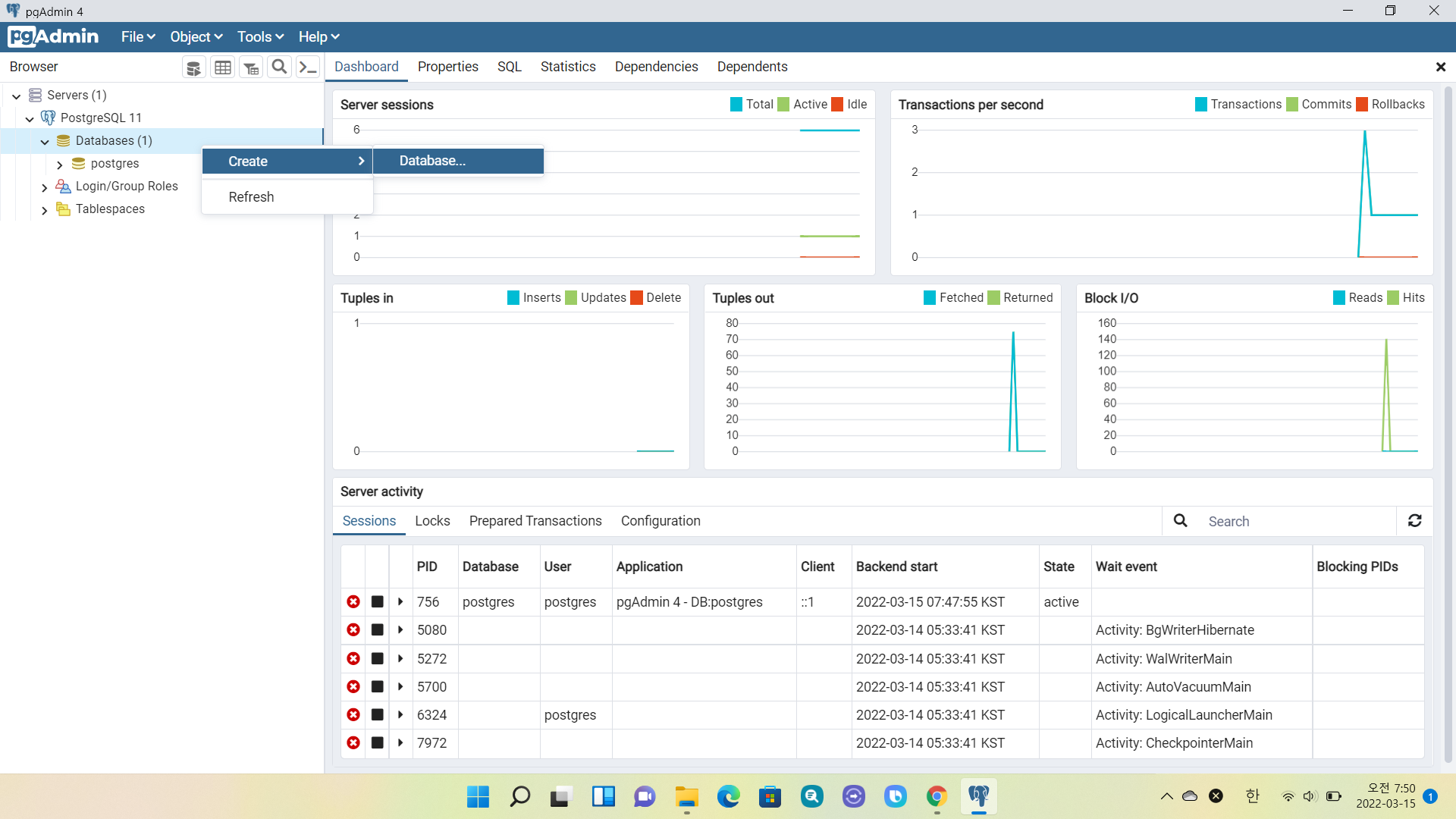
Task: Expand the Tablespaces tree node
Action: [x=44, y=210]
